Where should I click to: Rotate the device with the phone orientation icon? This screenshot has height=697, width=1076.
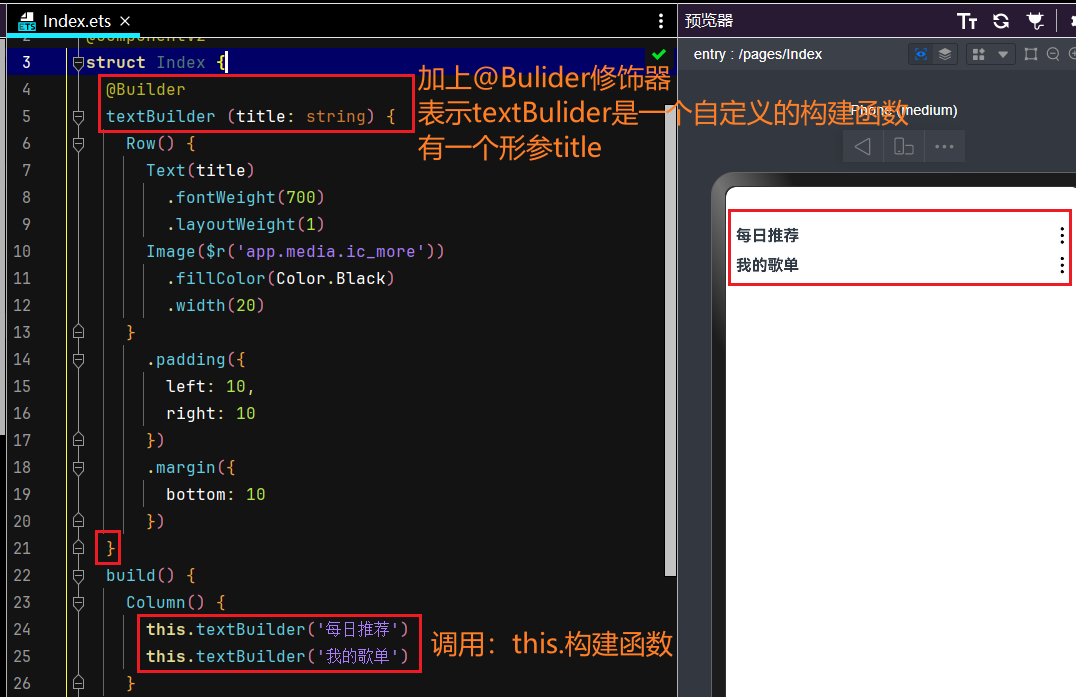coord(903,146)
